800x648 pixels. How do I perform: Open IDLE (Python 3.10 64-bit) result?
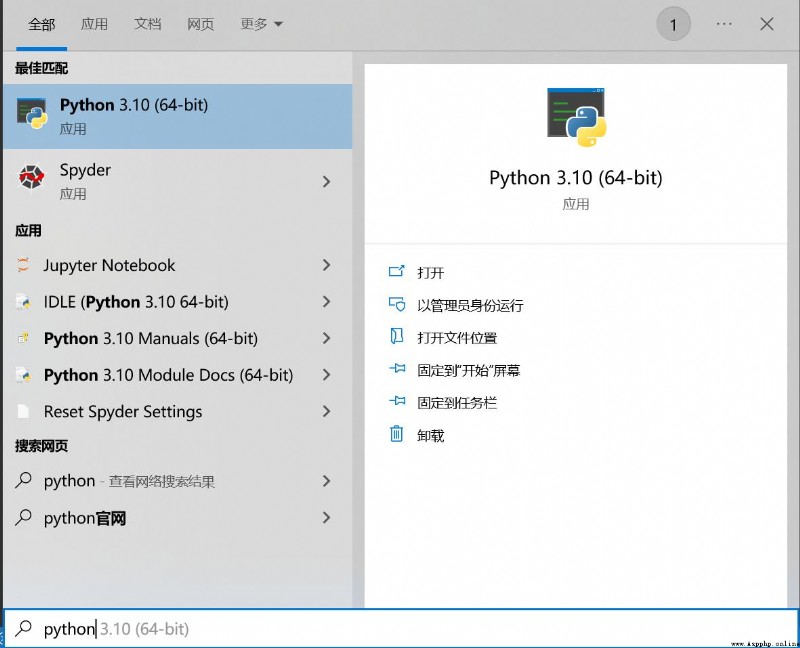point(178,302)
